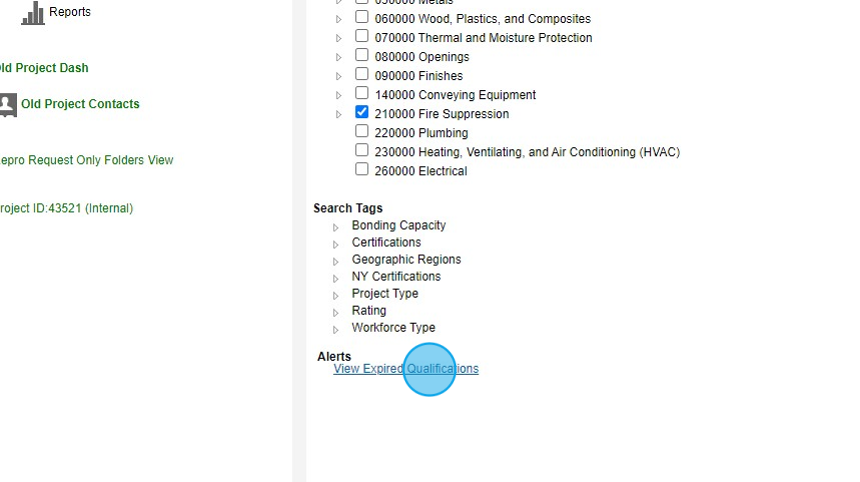The width and height of the screenshot is (860, 482).
Task: Expand the 210000 Fire Suppression tree arrow
Action: [x=339, y=115]
